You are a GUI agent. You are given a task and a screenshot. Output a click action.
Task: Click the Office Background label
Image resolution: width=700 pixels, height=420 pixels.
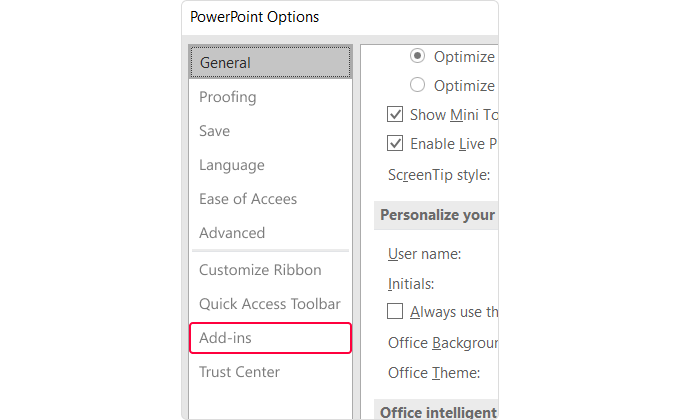coord(442,343)
